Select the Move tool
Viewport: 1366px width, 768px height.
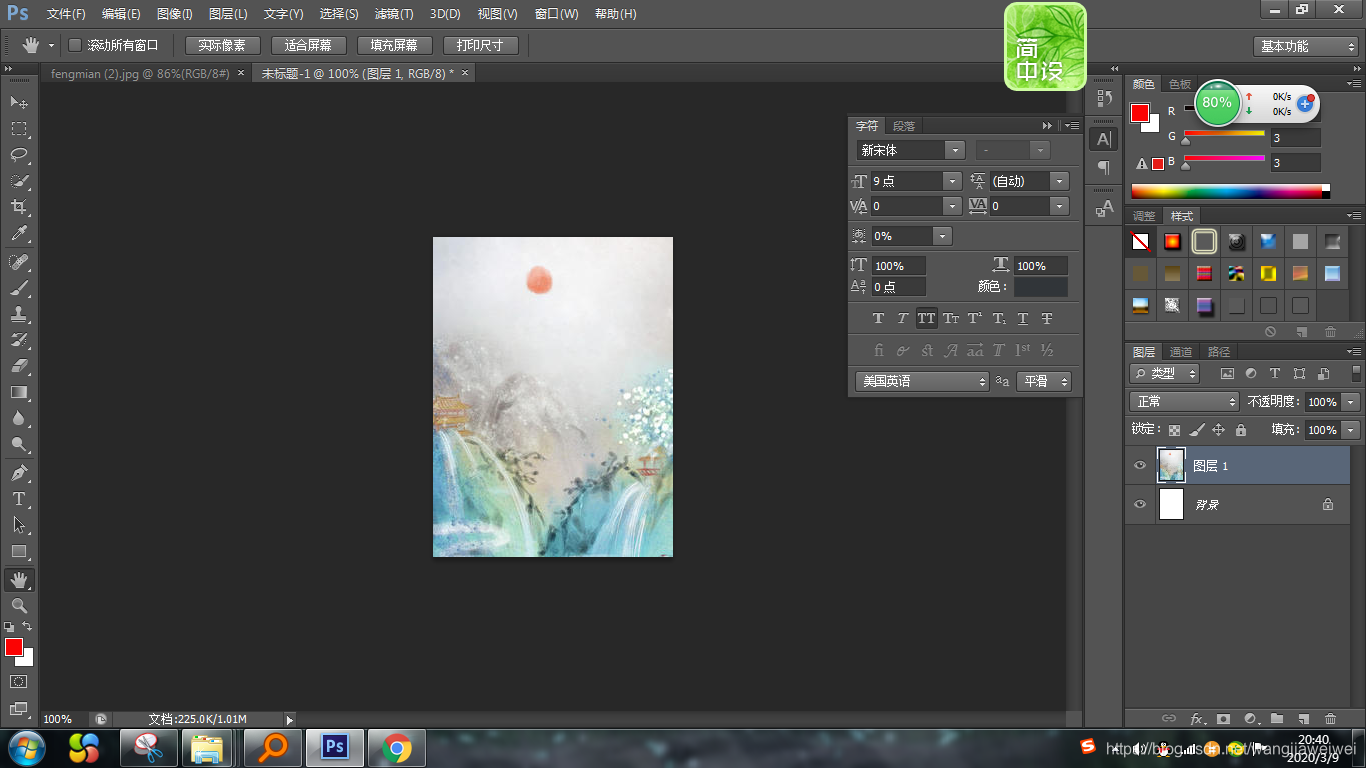click(19, 102)
